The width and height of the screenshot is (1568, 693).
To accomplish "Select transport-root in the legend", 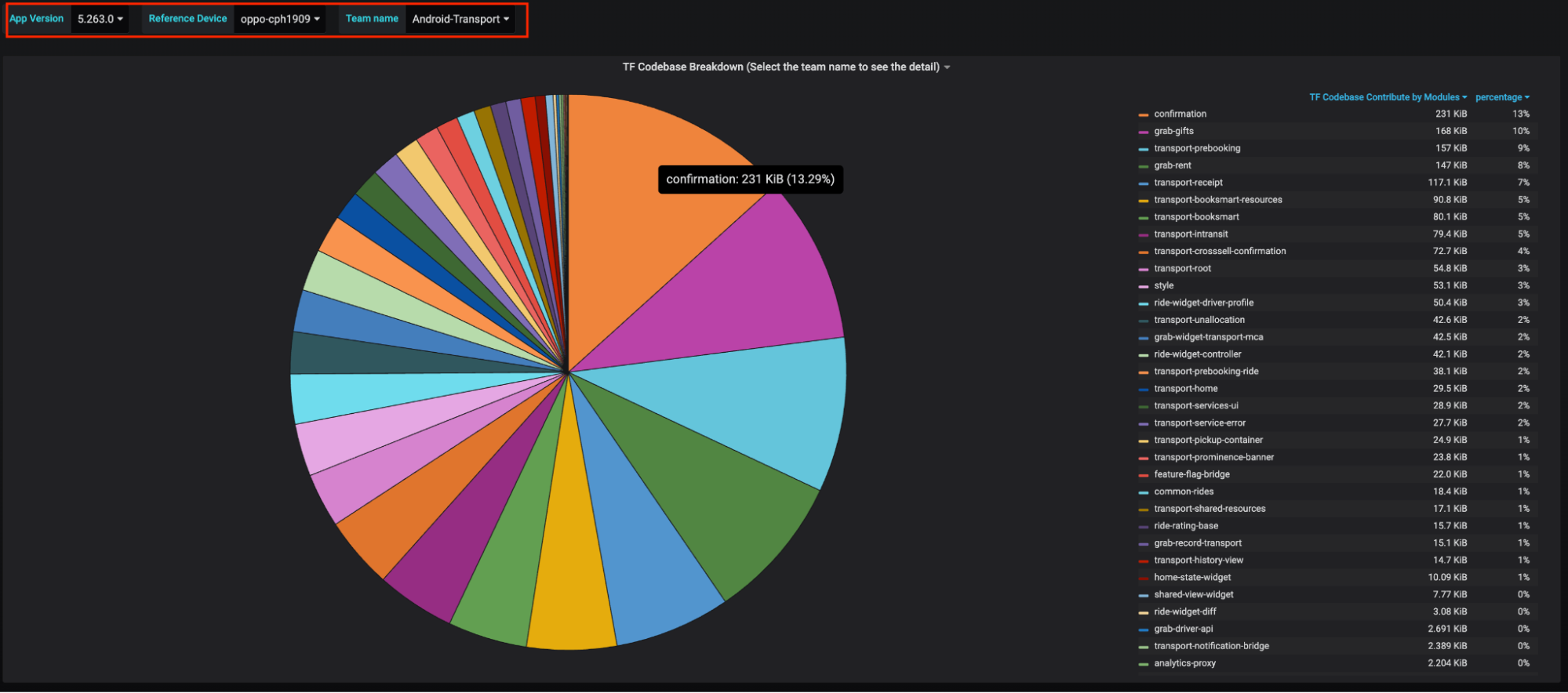I will coord(1182,269).
